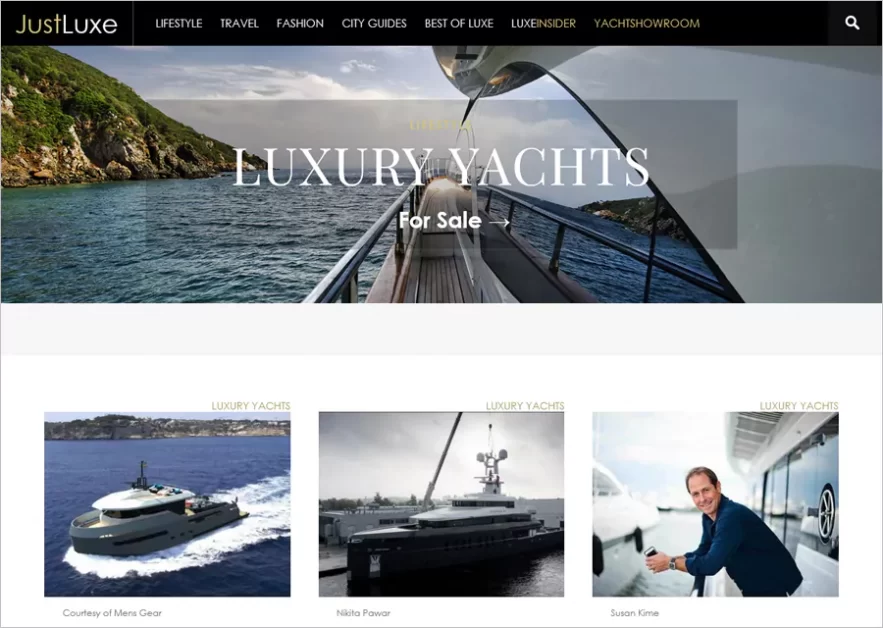Go to City Guides
This screenshot has width=883, height=628.
point(374,24)
